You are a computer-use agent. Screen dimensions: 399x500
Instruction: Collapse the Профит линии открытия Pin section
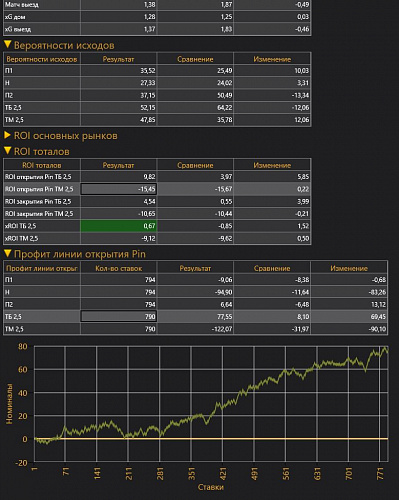pos(8,254)
